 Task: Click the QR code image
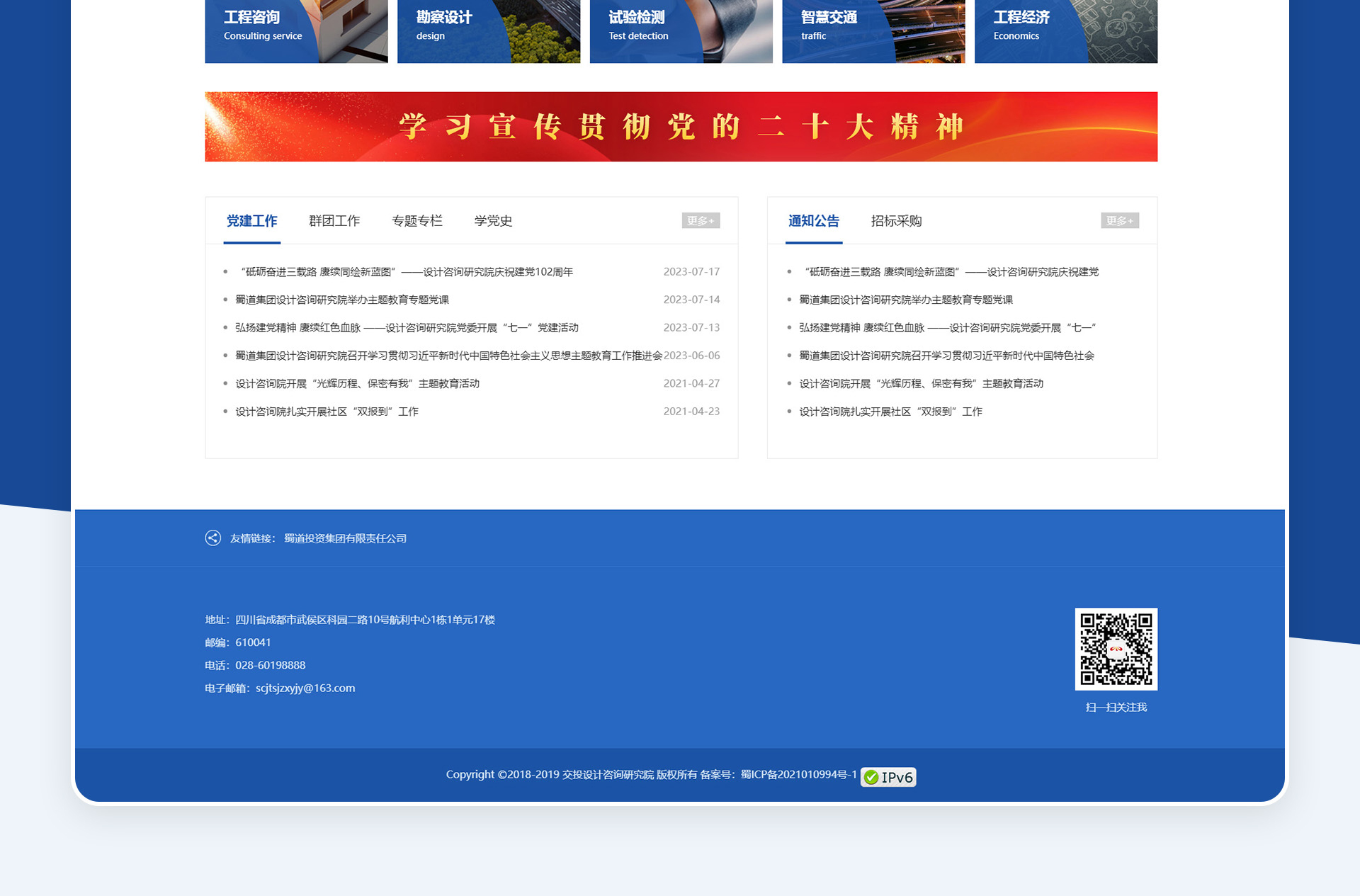(x=1116, y=649)
